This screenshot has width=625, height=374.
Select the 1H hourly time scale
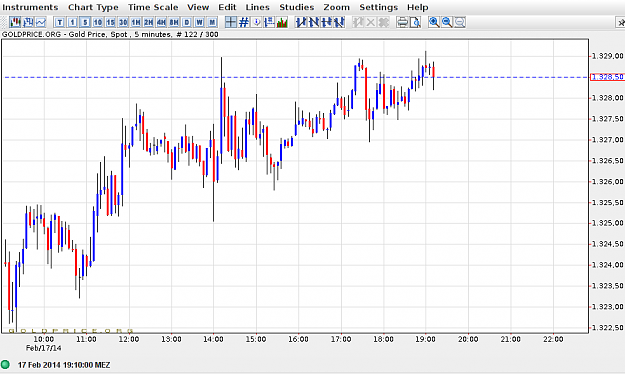(x=136, y=22)
